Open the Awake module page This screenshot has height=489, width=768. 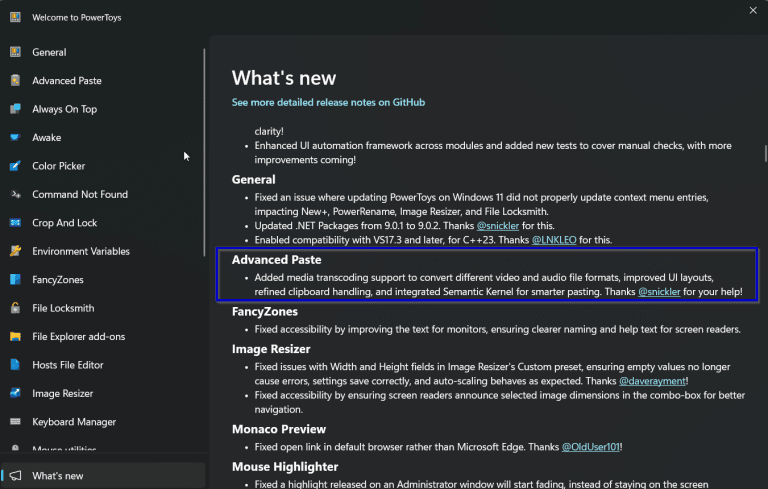pyautogui.click(x=102, y=137)
